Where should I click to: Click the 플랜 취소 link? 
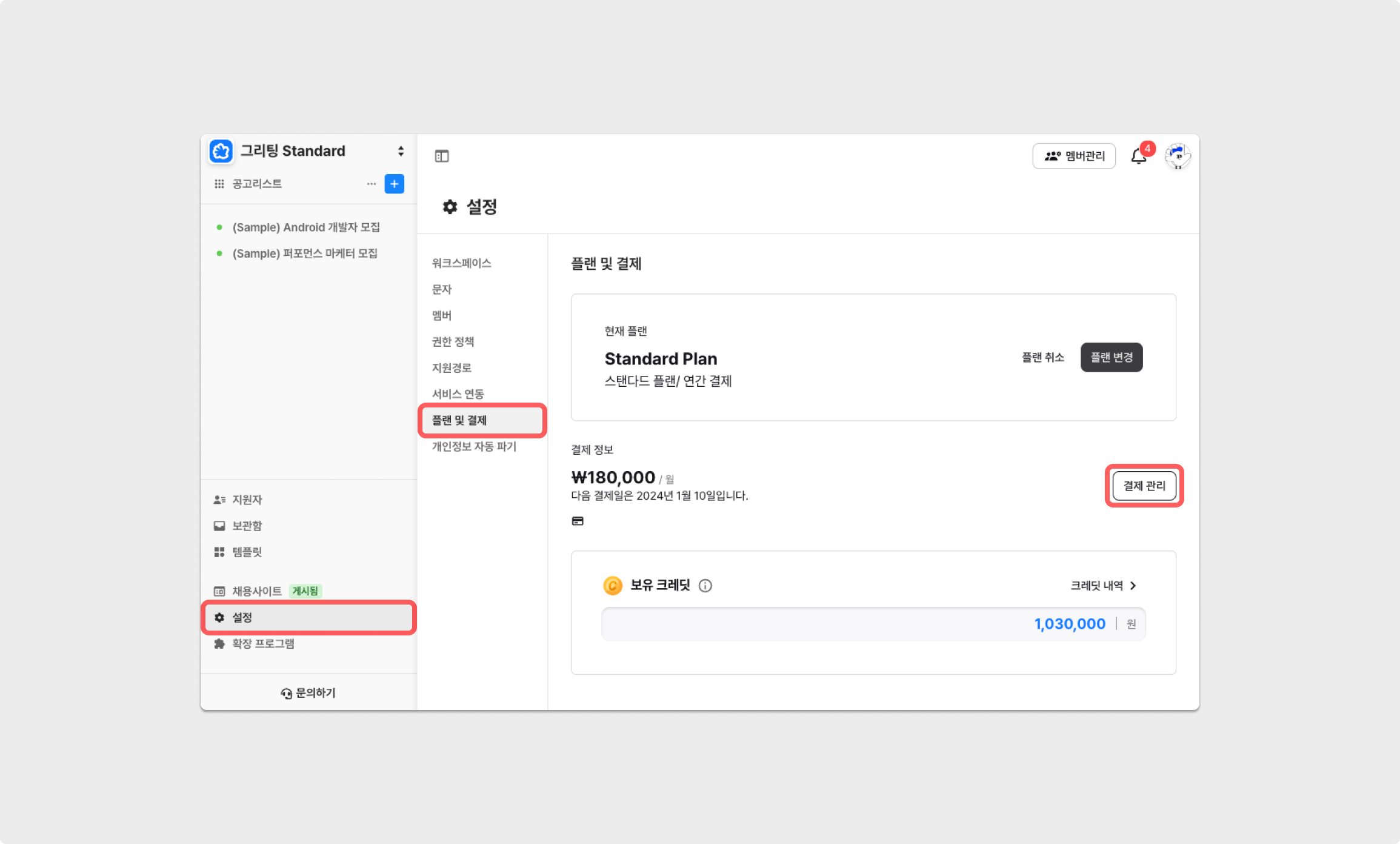tap(1043, 357)
